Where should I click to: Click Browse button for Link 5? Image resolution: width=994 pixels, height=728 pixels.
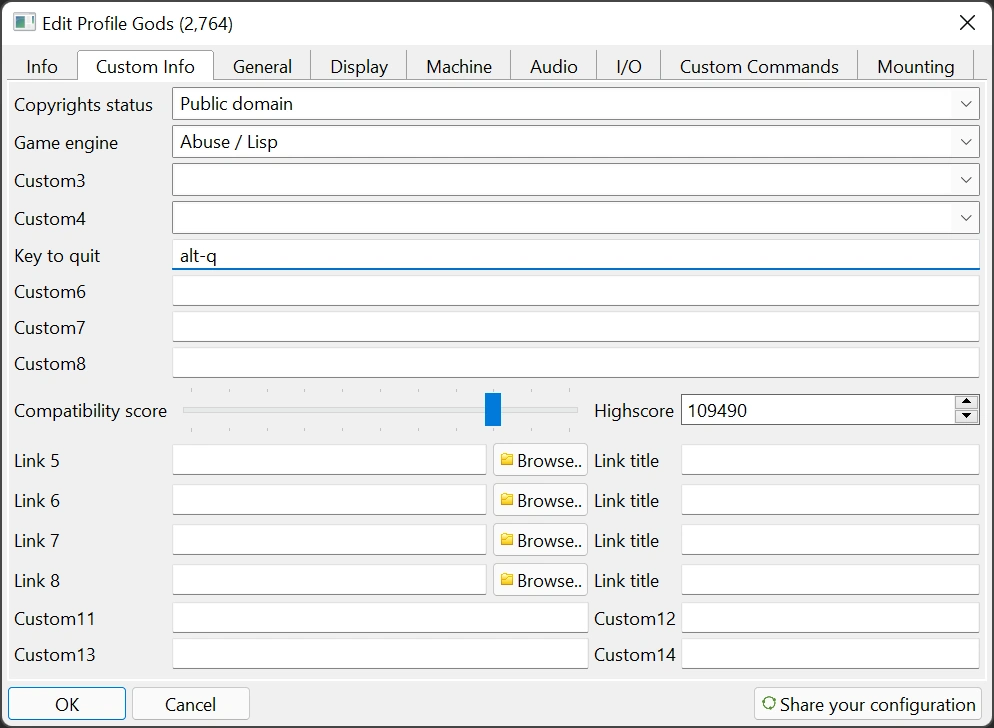540,461
